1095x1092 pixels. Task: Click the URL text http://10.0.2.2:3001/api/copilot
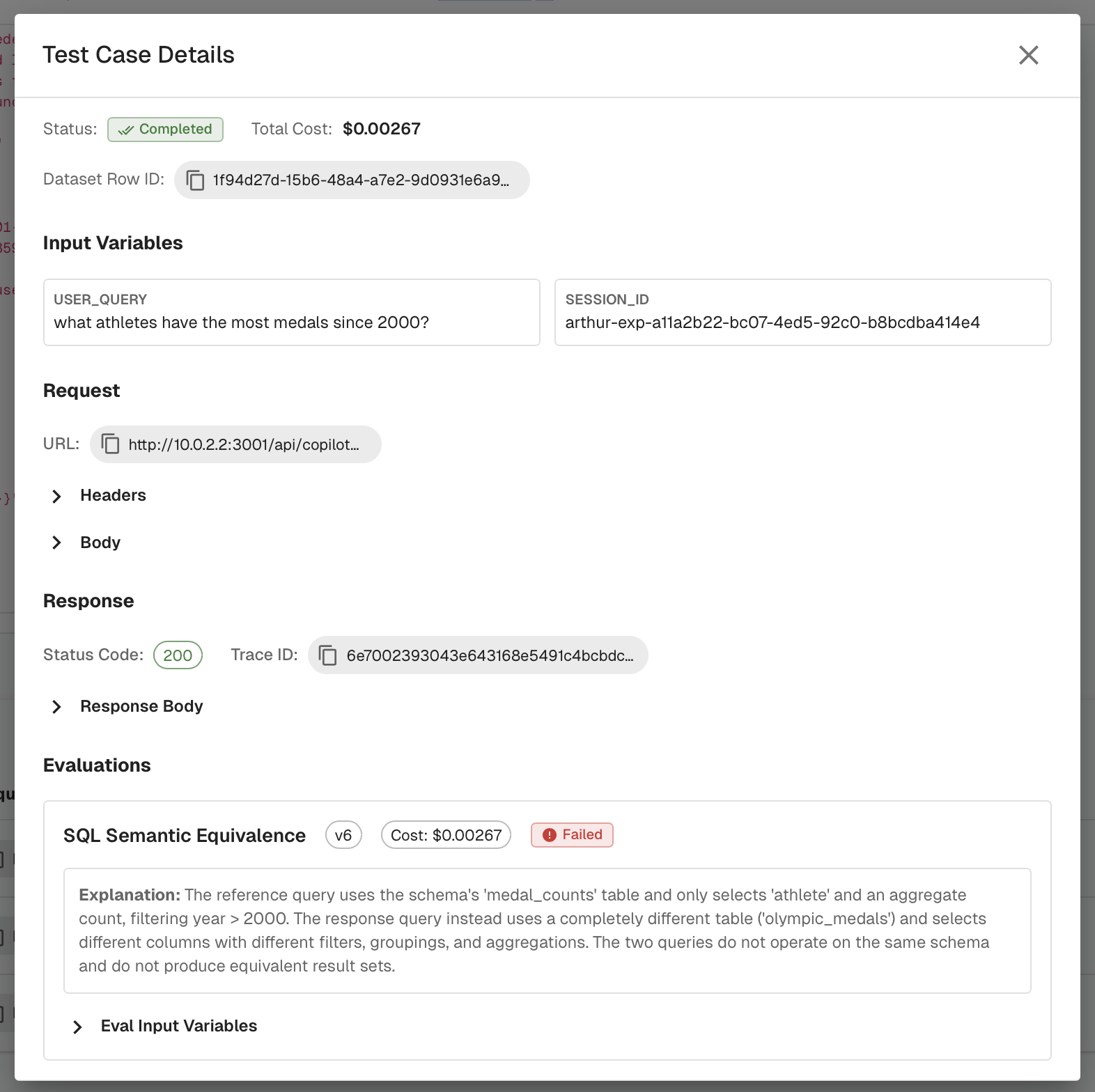click(x=244, y=444)
